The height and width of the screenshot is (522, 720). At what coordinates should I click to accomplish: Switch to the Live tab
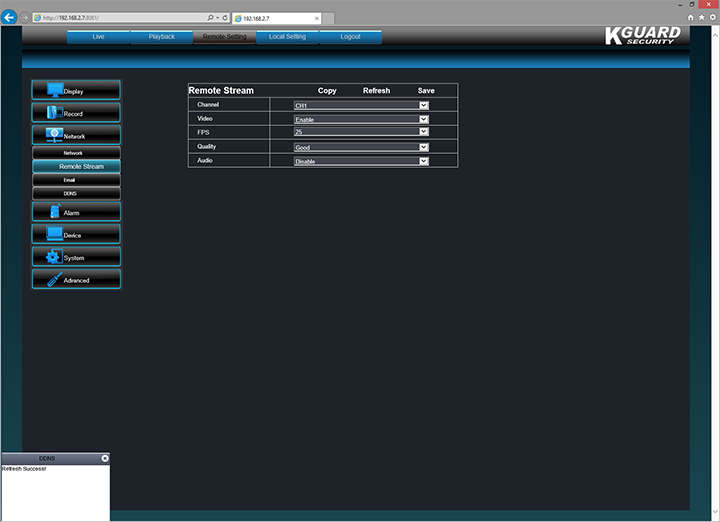tap(98, 37)
